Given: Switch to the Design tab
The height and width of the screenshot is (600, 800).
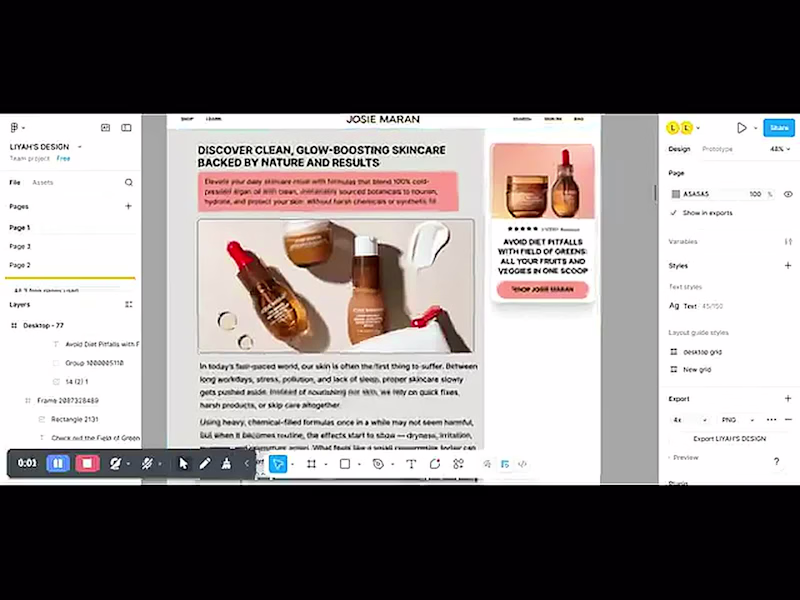Looking at the screenshot, I should pos(679,149).
